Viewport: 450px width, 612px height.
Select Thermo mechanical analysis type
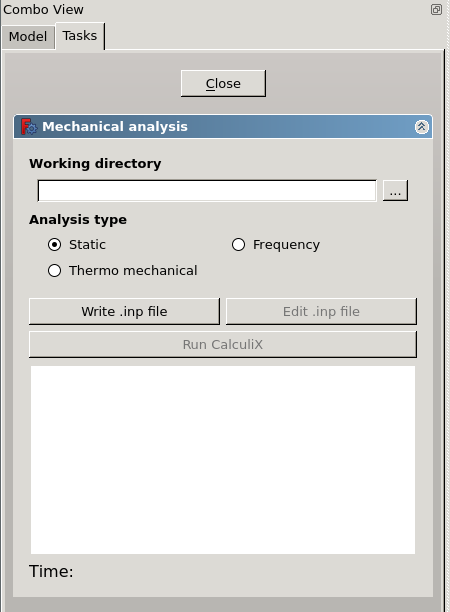click(123, 270)
